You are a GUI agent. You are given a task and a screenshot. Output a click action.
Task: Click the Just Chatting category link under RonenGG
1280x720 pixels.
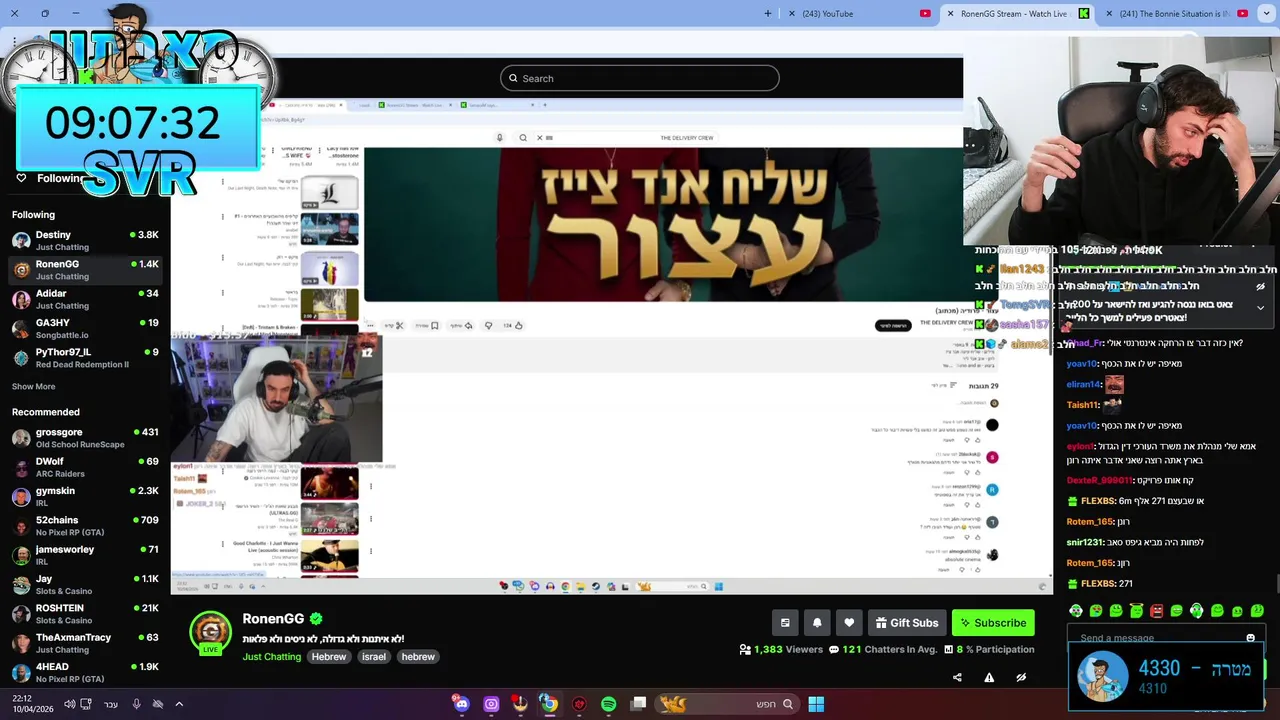[271, 657]
